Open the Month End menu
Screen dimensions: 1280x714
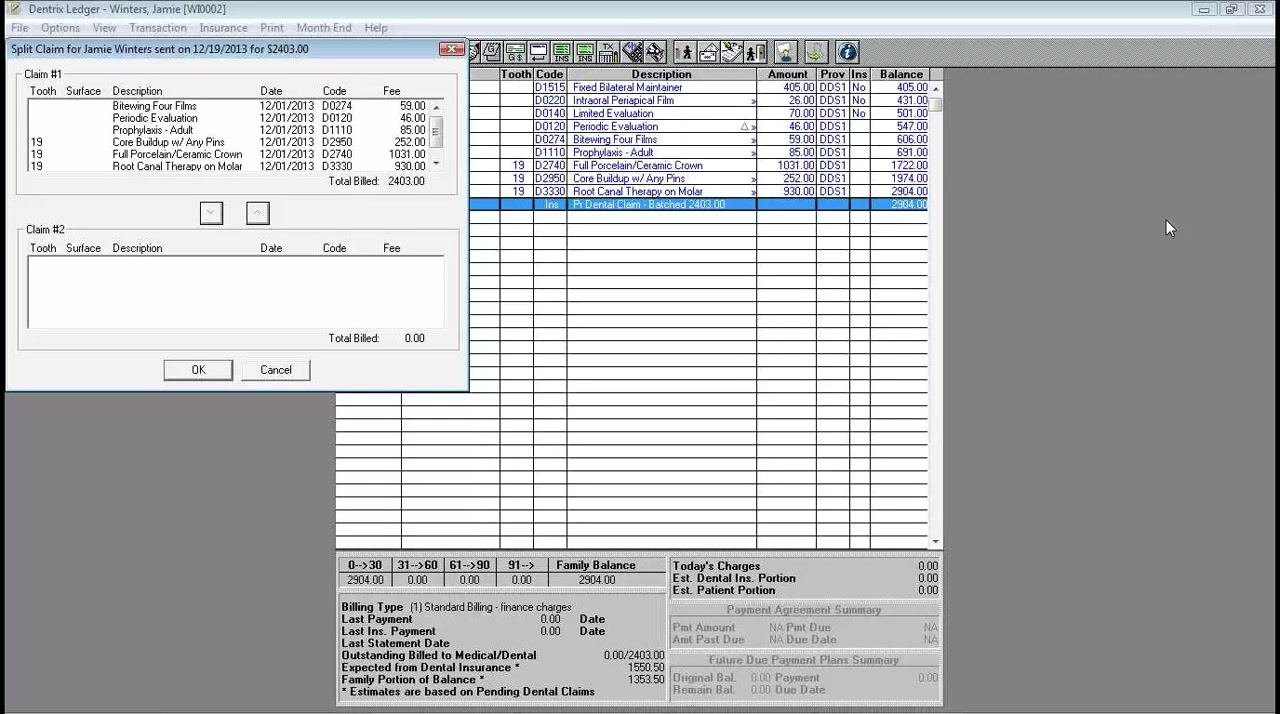(x=323, y=28)
